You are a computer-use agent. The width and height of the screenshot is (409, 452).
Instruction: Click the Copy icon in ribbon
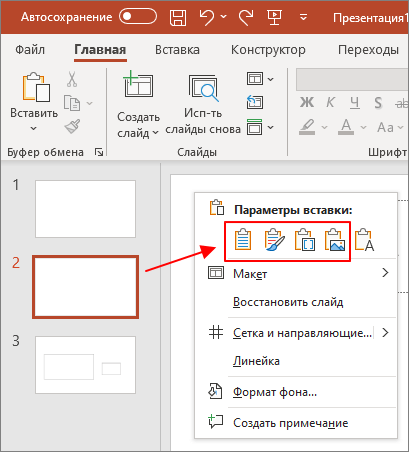click(72, 103)
